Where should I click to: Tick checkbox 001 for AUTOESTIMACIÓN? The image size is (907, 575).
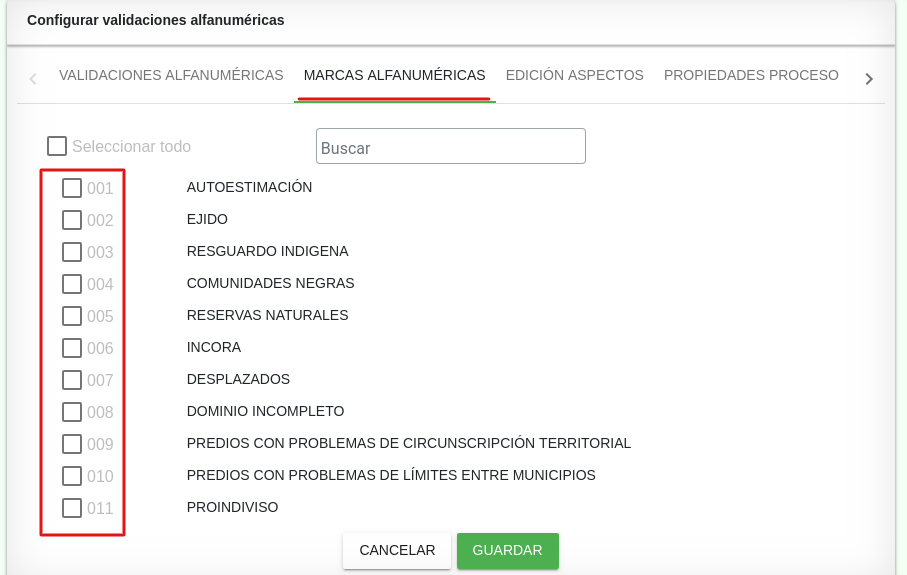click(x=72, y=188)
